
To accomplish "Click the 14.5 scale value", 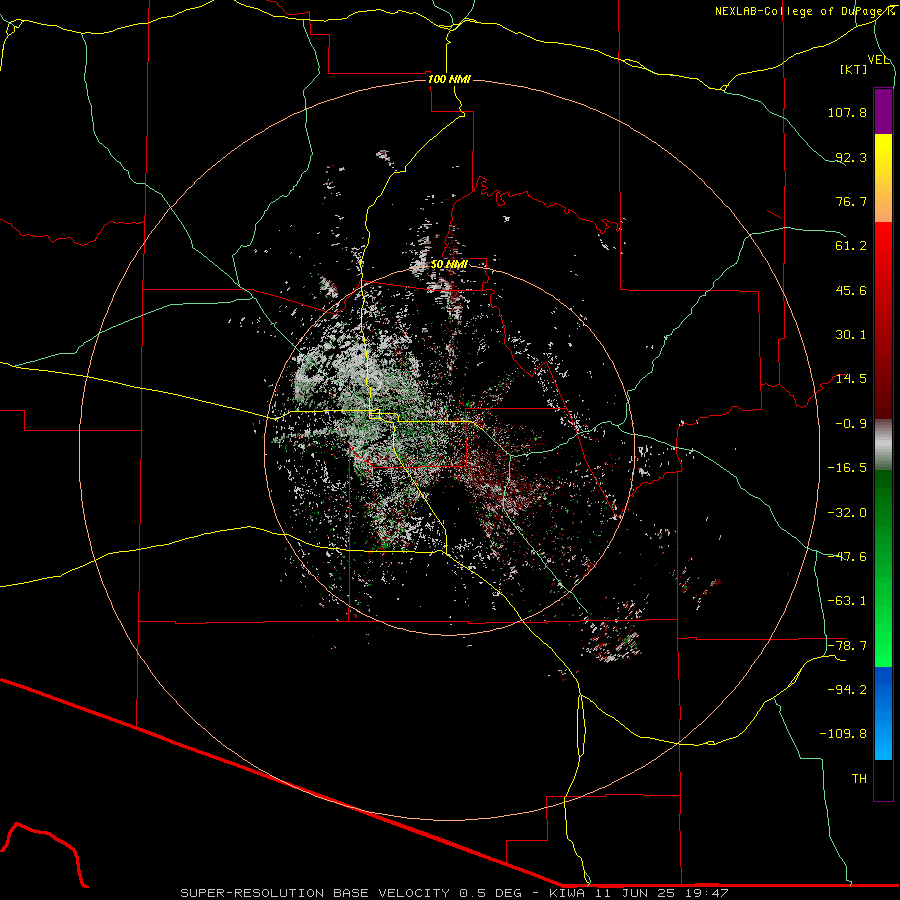I will [851, 379].
